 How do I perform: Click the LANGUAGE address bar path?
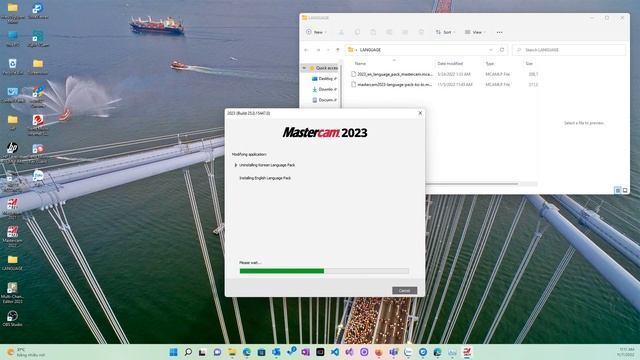tap(370, 50)
